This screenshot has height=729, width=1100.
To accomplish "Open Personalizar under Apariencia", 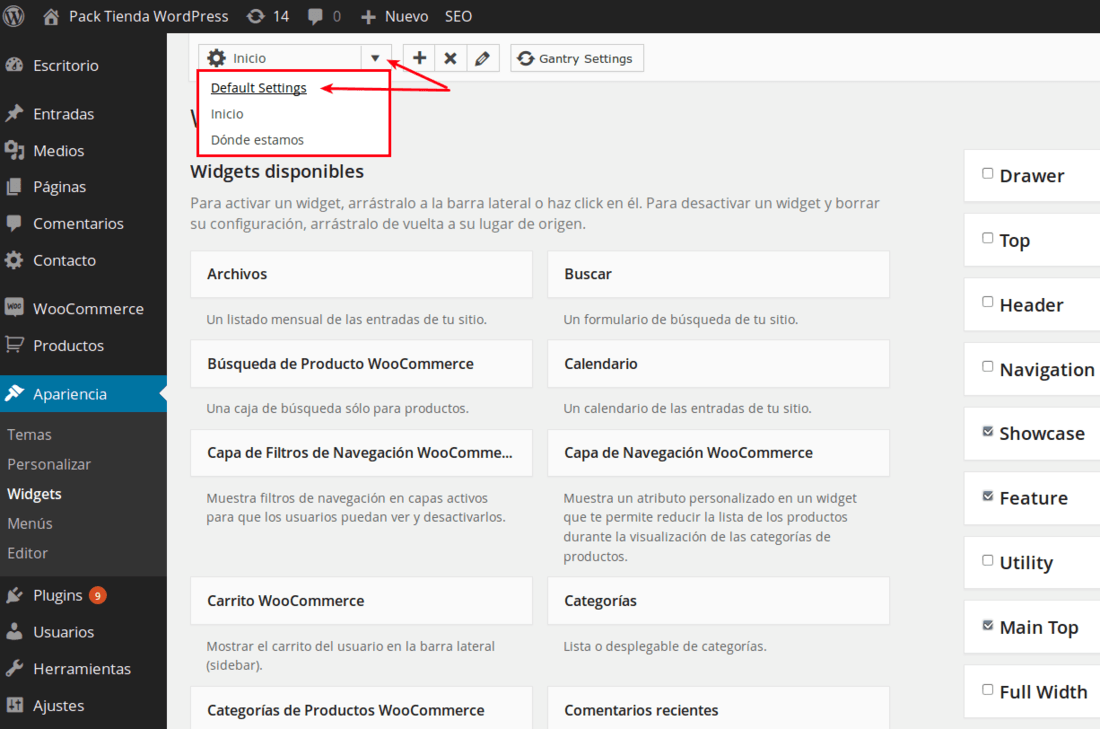I will pos(49,464).
